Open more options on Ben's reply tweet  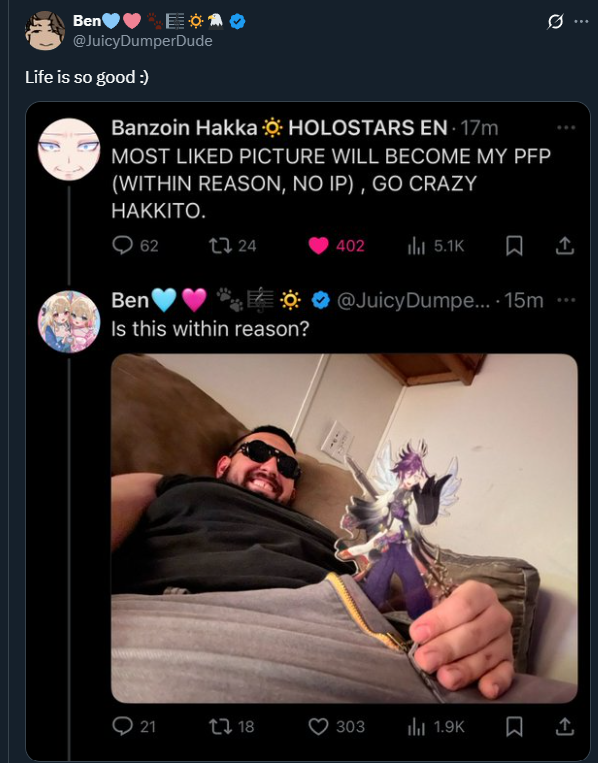(566, 300)
